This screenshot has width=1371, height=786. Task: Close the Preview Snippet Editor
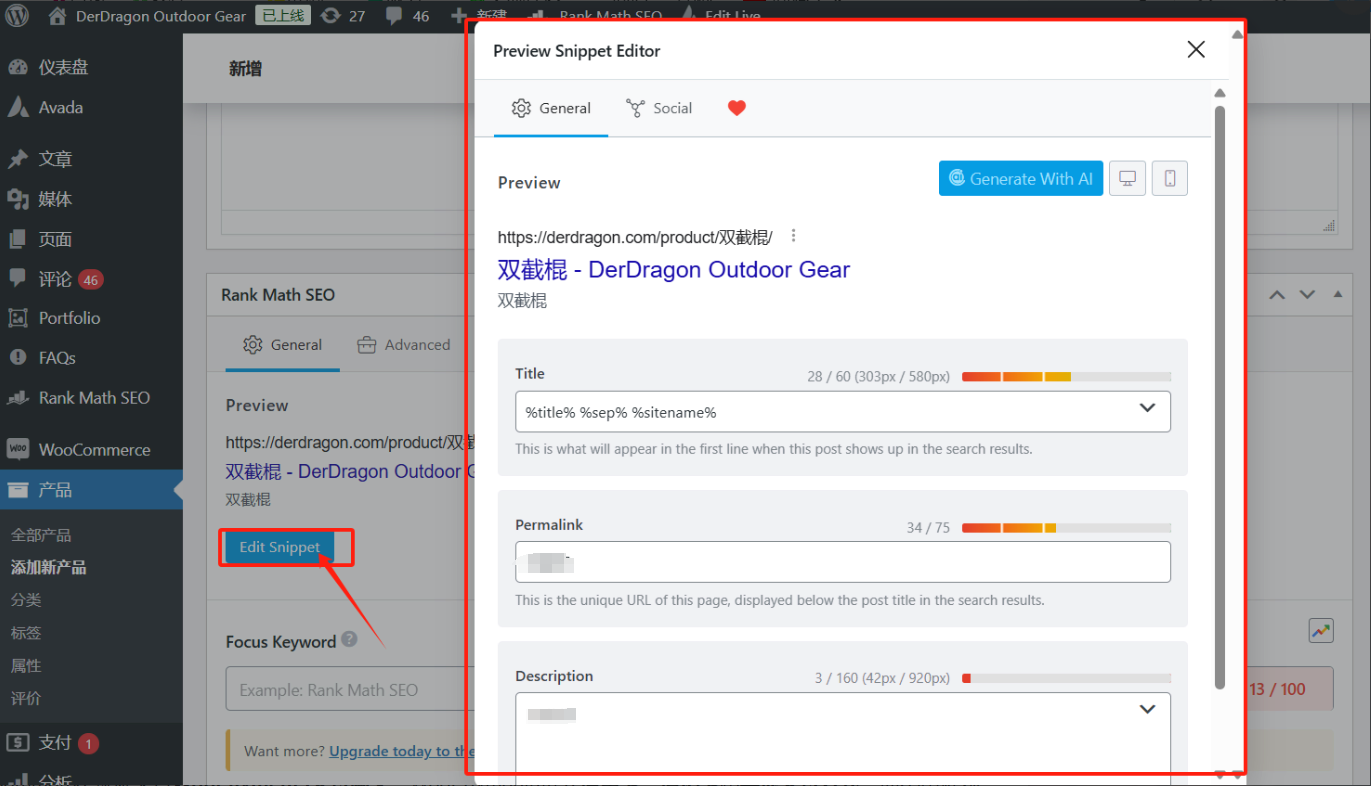(1195, 50)
